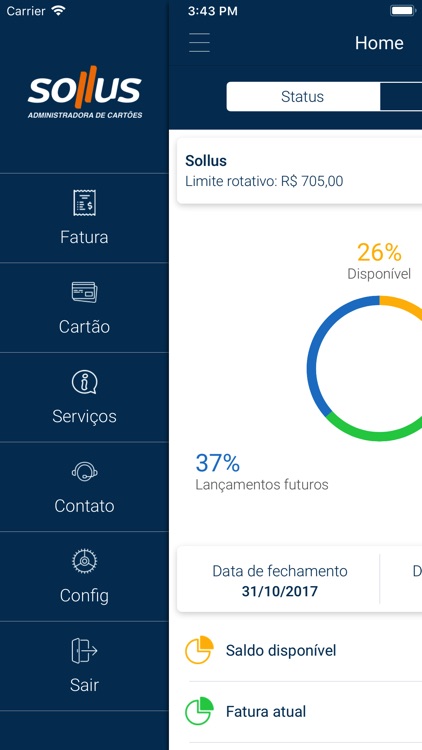Image resolution: width=422 pixels, height=750 pixels.
Task: Close side menu via hamburger icon
Action: [x=199, y=43]
